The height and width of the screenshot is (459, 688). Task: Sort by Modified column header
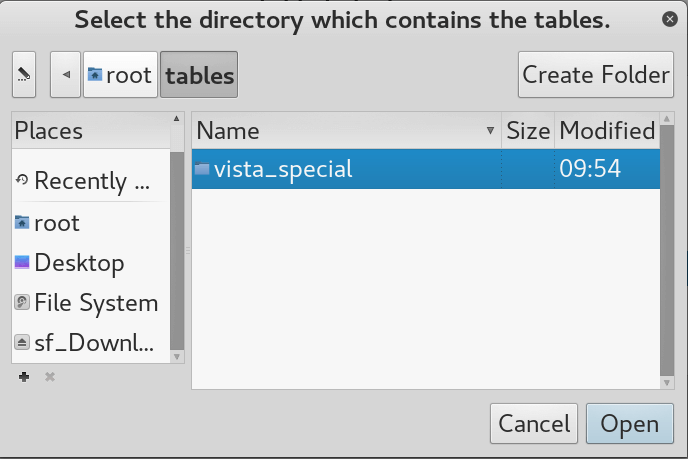coord(606,131)
